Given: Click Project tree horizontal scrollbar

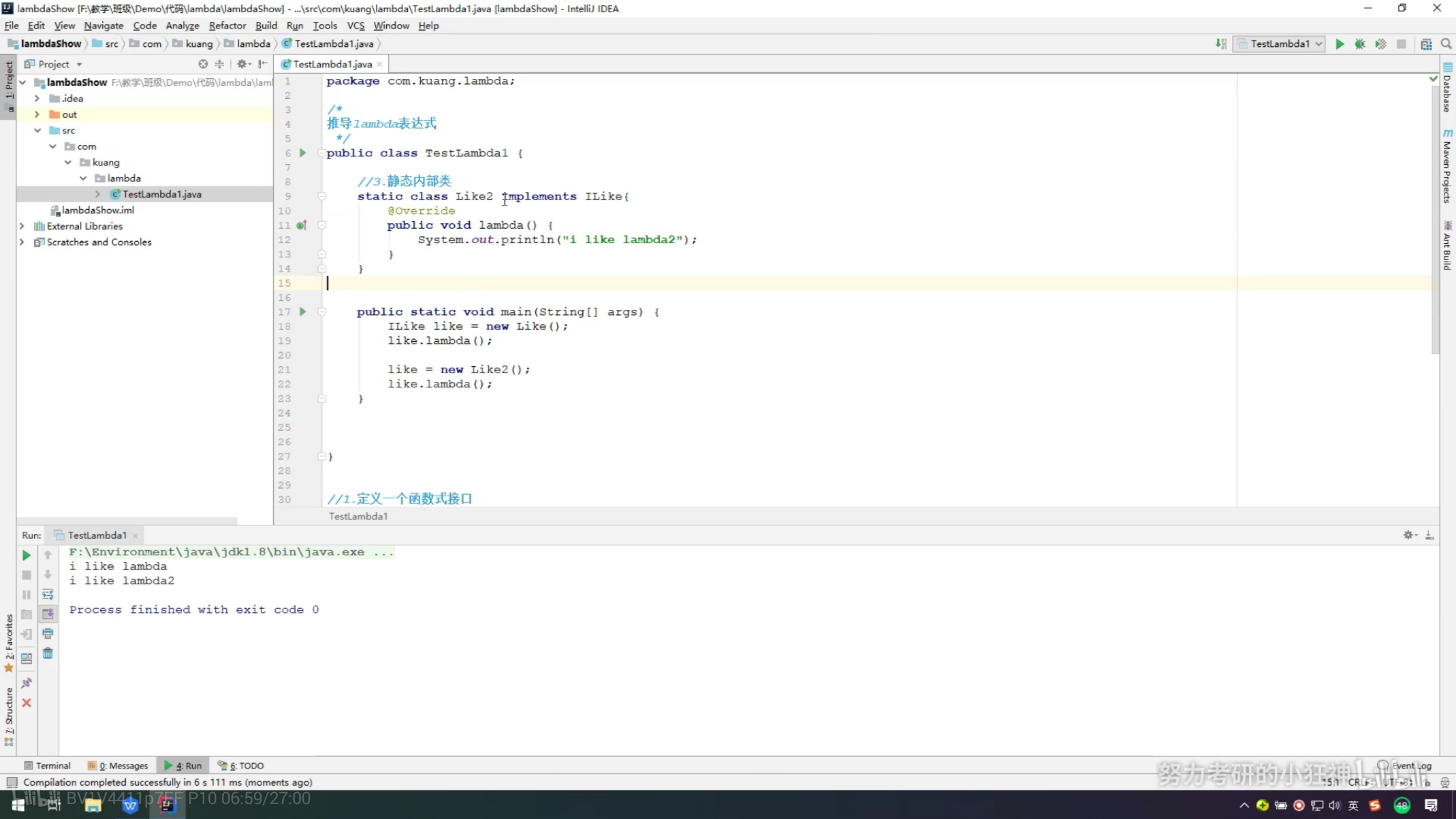Looking at the screenshot, I should click(x=127, y=521).
